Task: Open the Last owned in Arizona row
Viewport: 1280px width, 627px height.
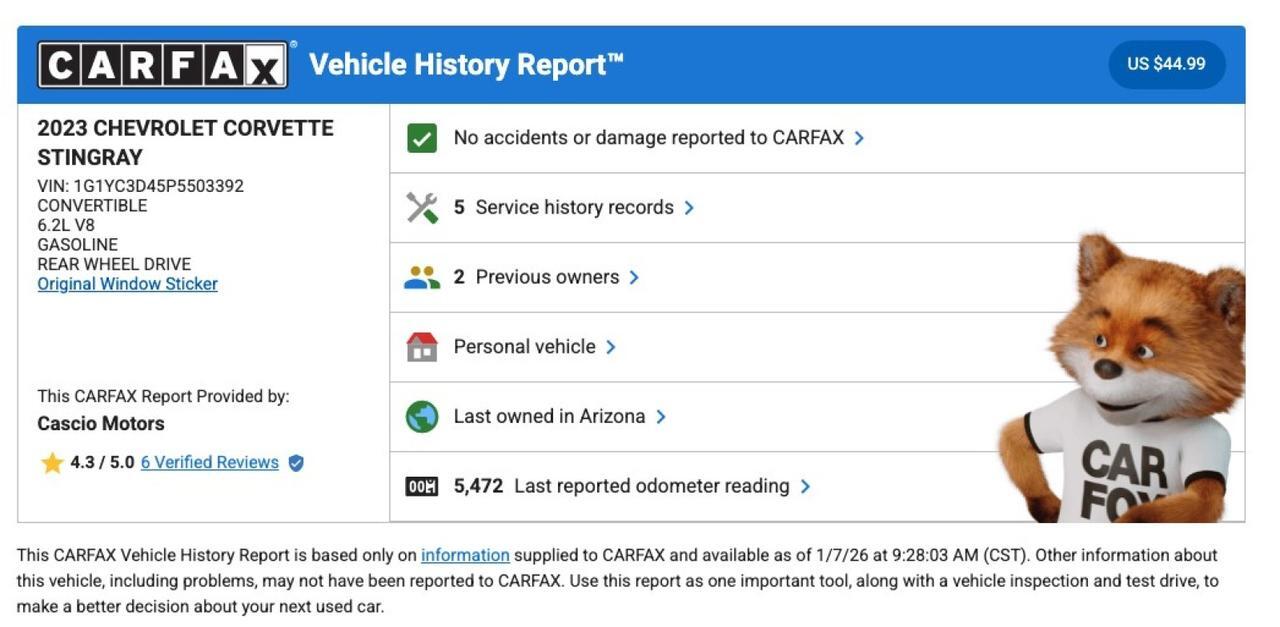Action: (549, 417)
